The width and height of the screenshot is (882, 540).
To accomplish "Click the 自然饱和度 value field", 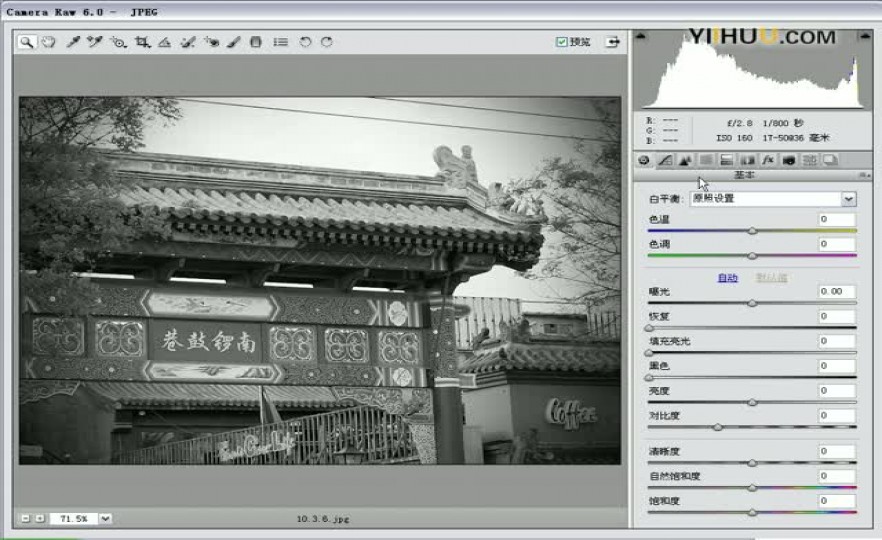I will [x=836, y=476].
